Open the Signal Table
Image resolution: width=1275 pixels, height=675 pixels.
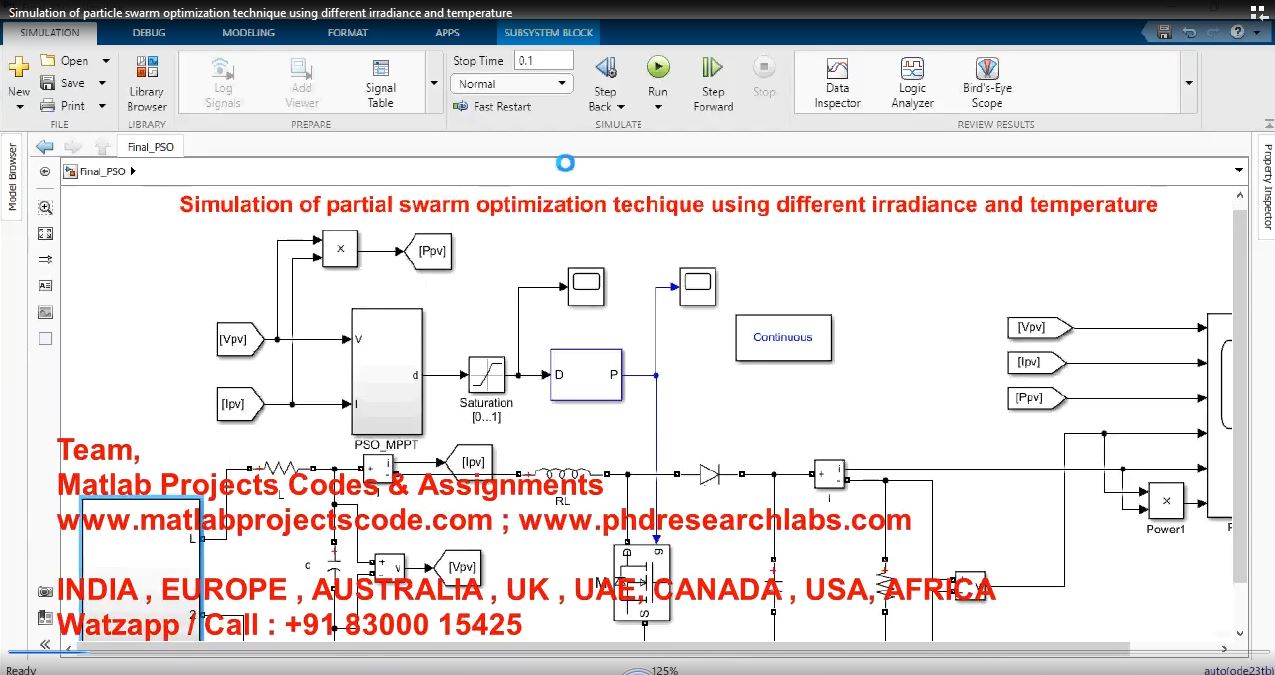pos(380,84)
